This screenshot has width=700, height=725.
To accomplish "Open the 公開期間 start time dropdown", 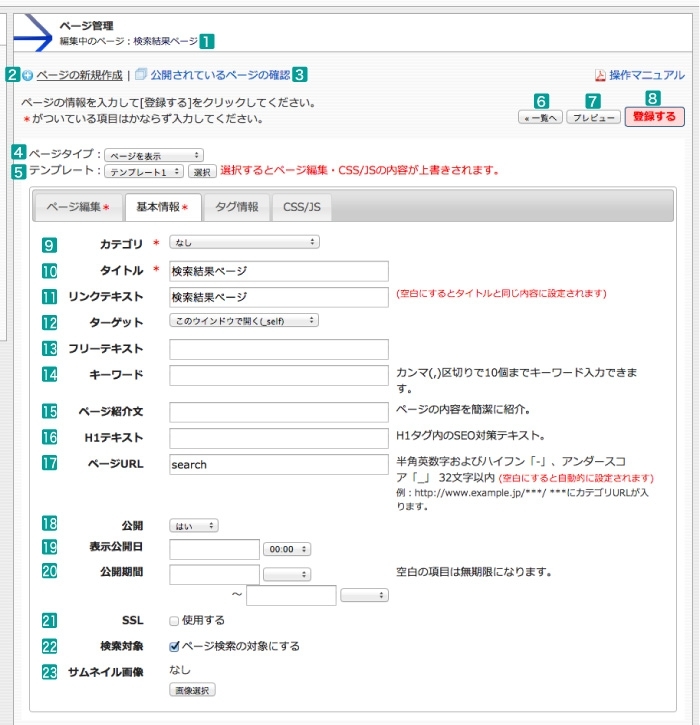I will 287,574.
